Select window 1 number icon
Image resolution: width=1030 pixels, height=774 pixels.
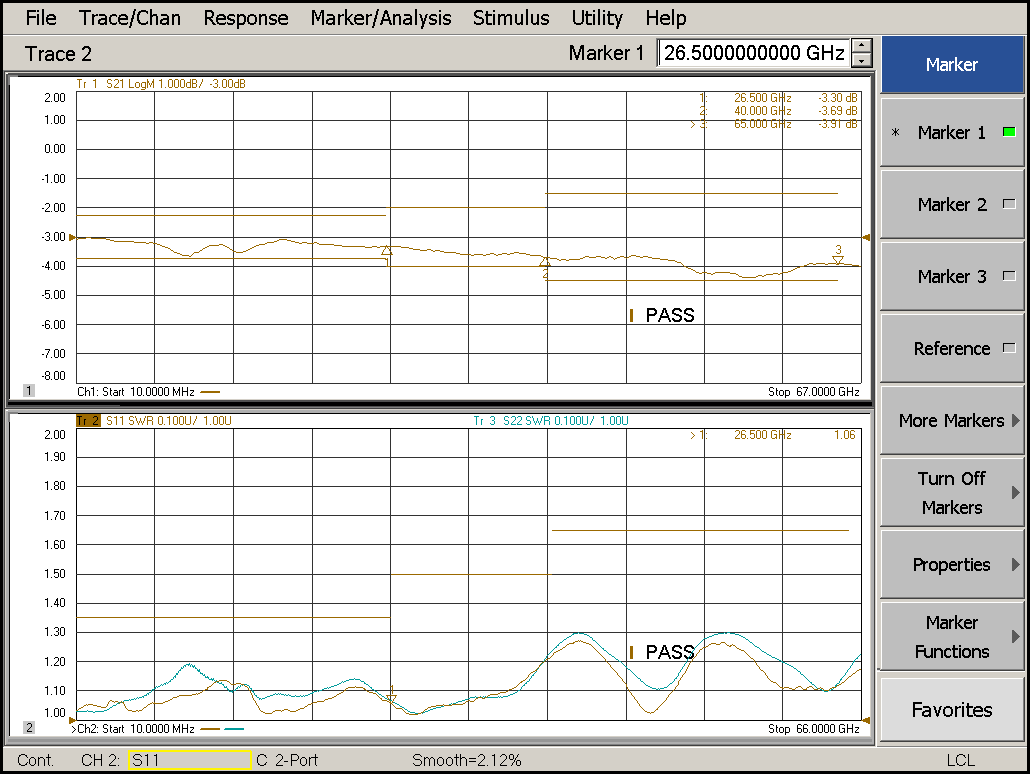click(28, 391)
